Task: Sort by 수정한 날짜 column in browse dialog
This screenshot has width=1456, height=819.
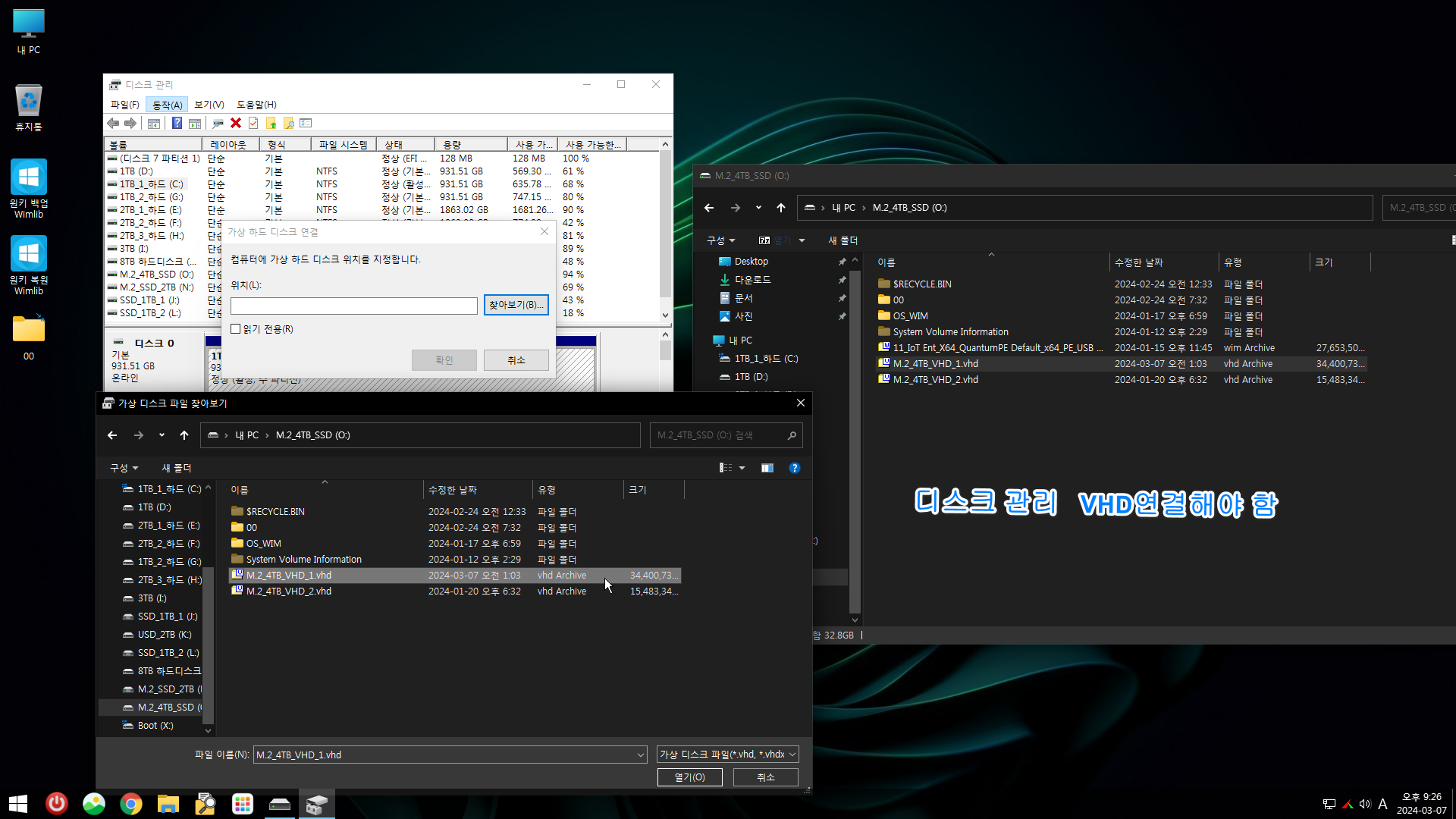Action: pos(478,490)
